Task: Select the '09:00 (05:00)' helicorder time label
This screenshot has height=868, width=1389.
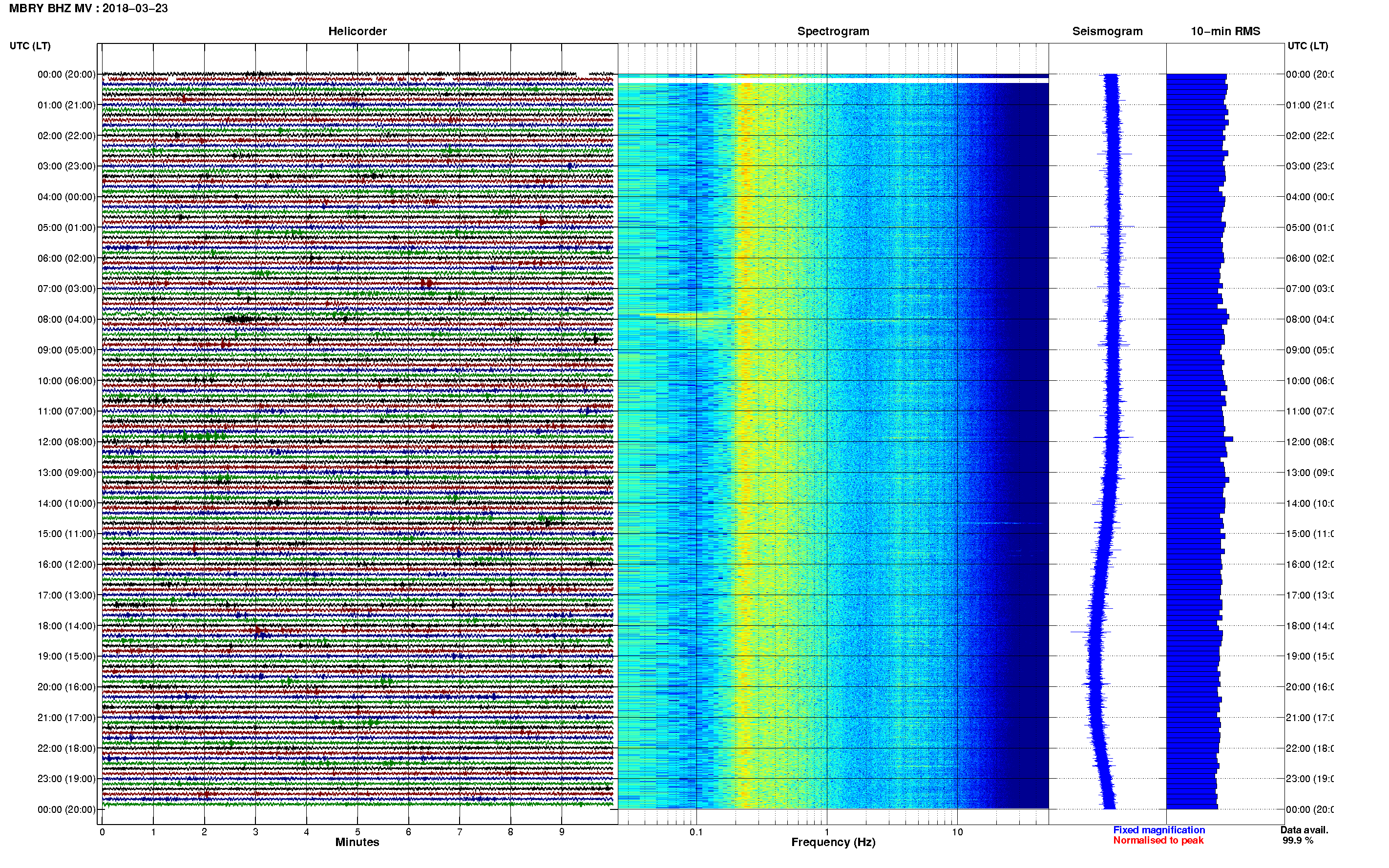Action: pyautogui.click(x=66, y=350)
